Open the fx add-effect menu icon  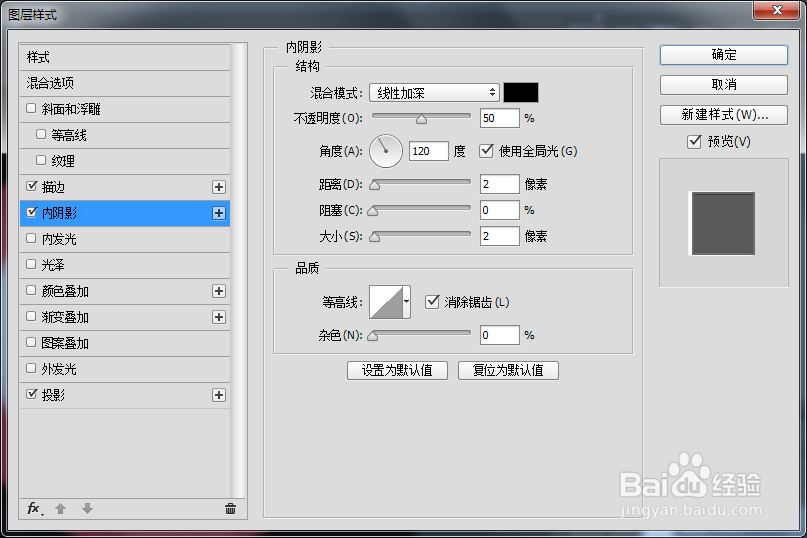35,509
